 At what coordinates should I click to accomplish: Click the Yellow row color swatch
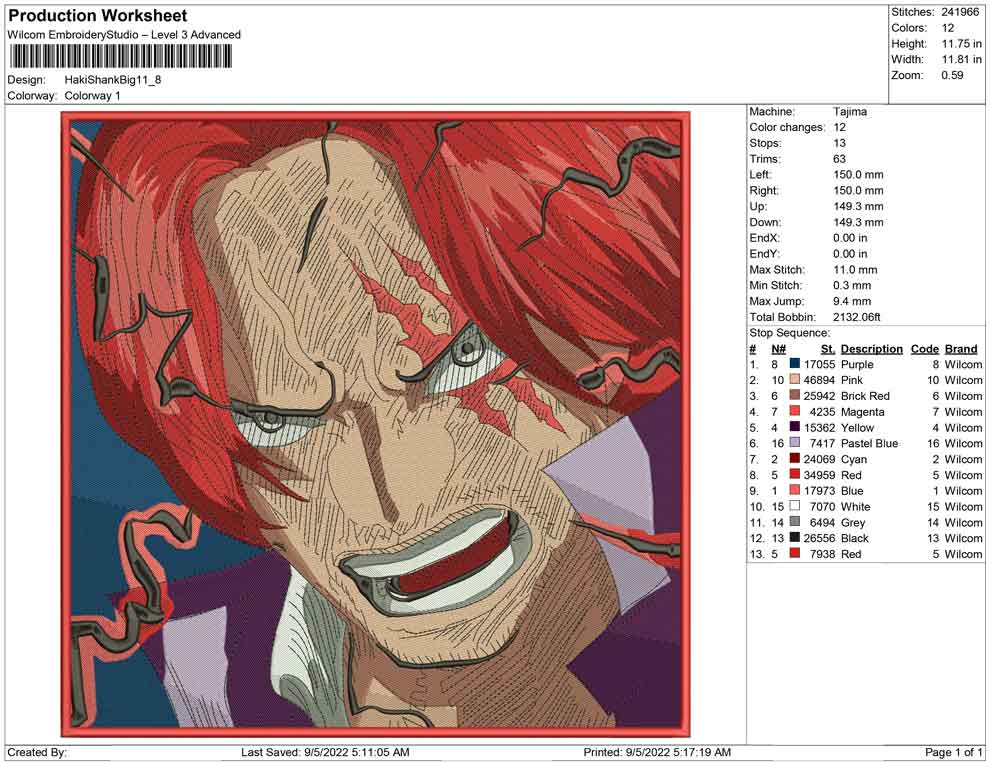click(794, 427)
